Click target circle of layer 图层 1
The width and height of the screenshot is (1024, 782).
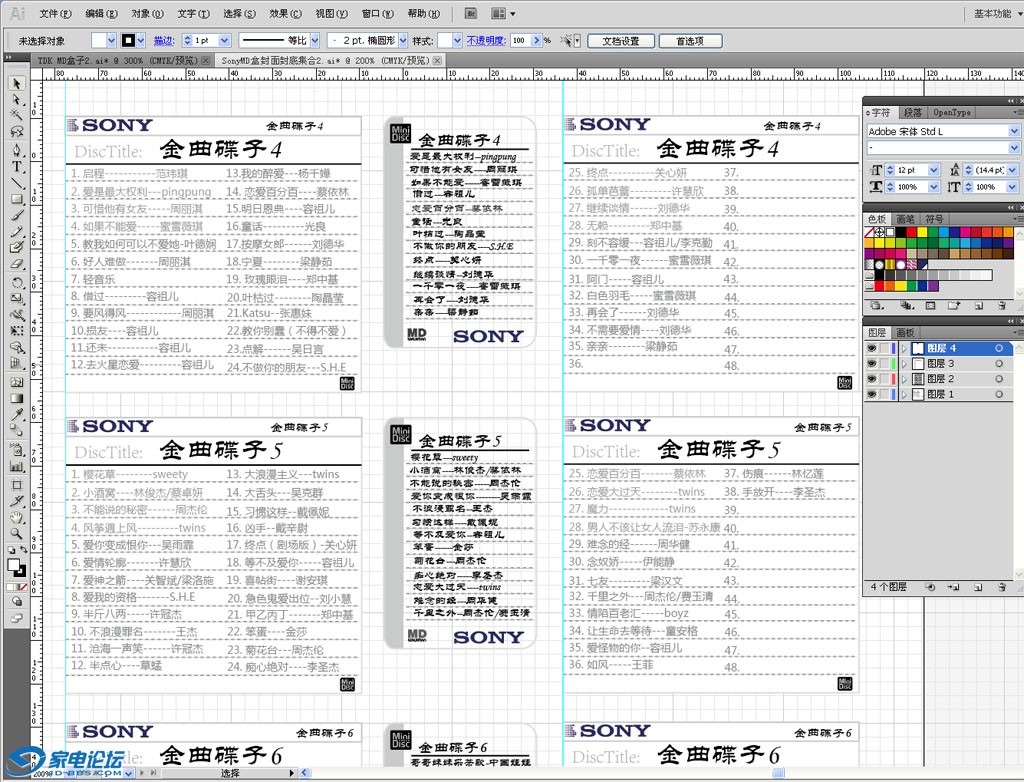tap(999, 394)
